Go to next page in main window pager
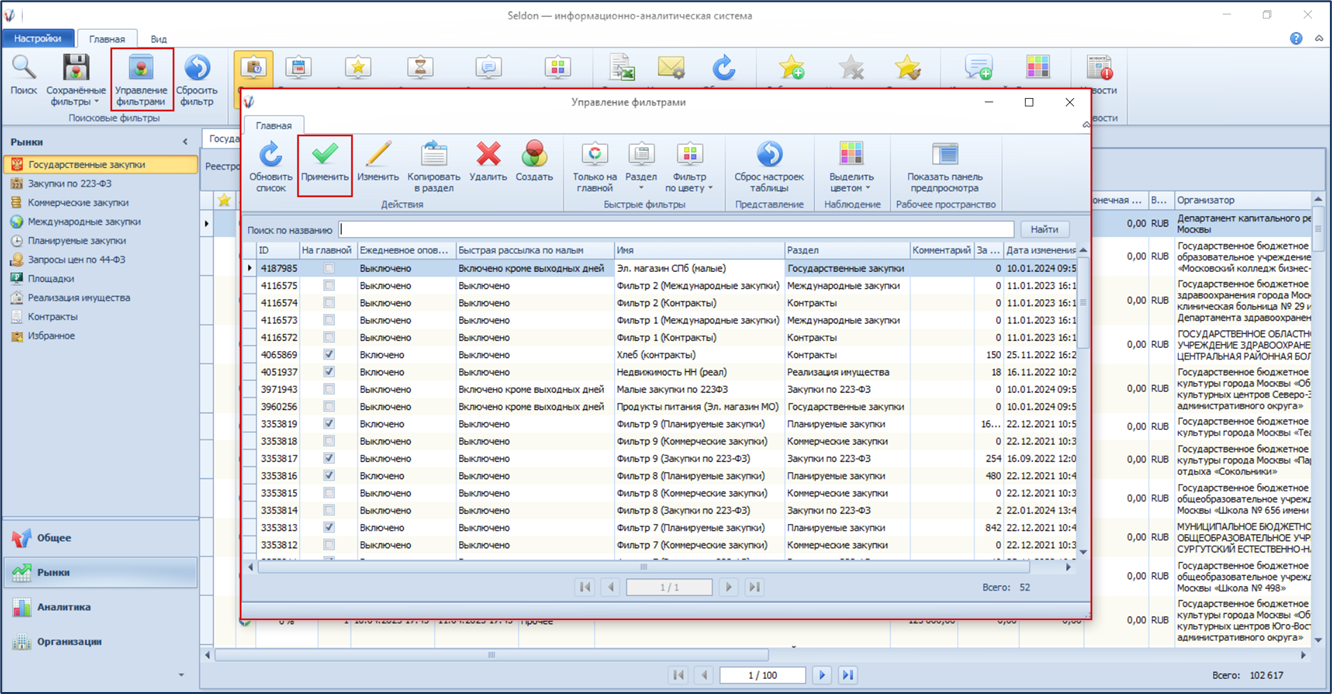 pos(822,675)
